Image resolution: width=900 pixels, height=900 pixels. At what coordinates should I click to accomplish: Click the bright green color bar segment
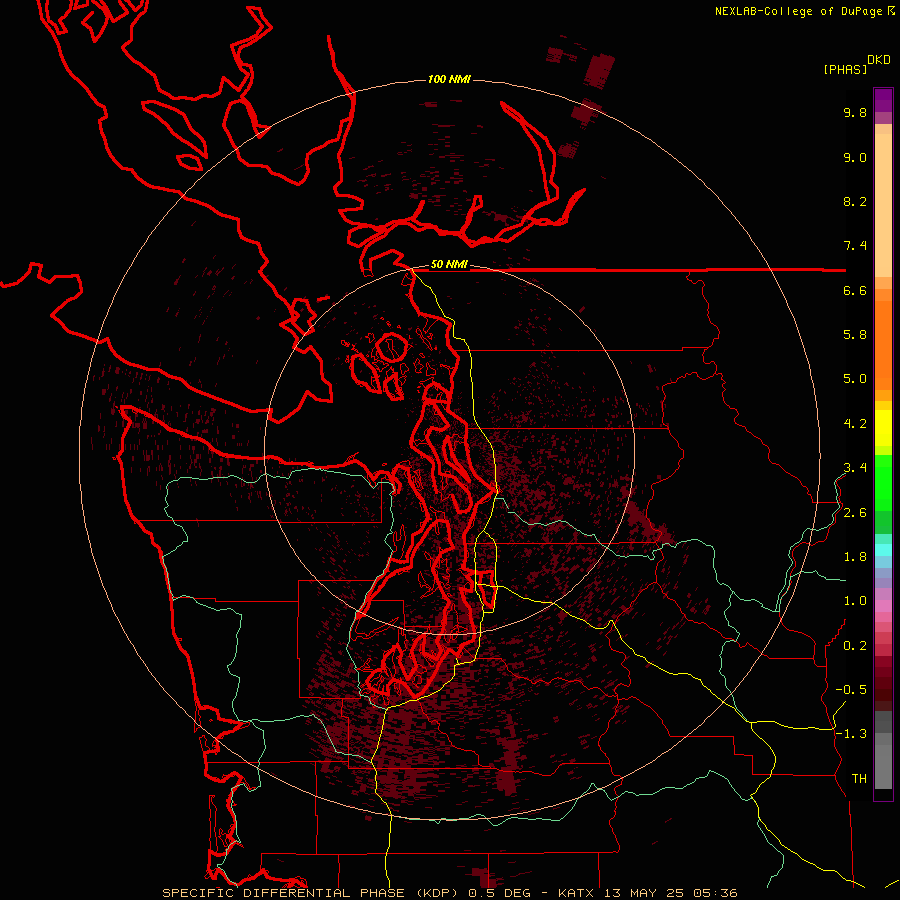coord(883,482)
